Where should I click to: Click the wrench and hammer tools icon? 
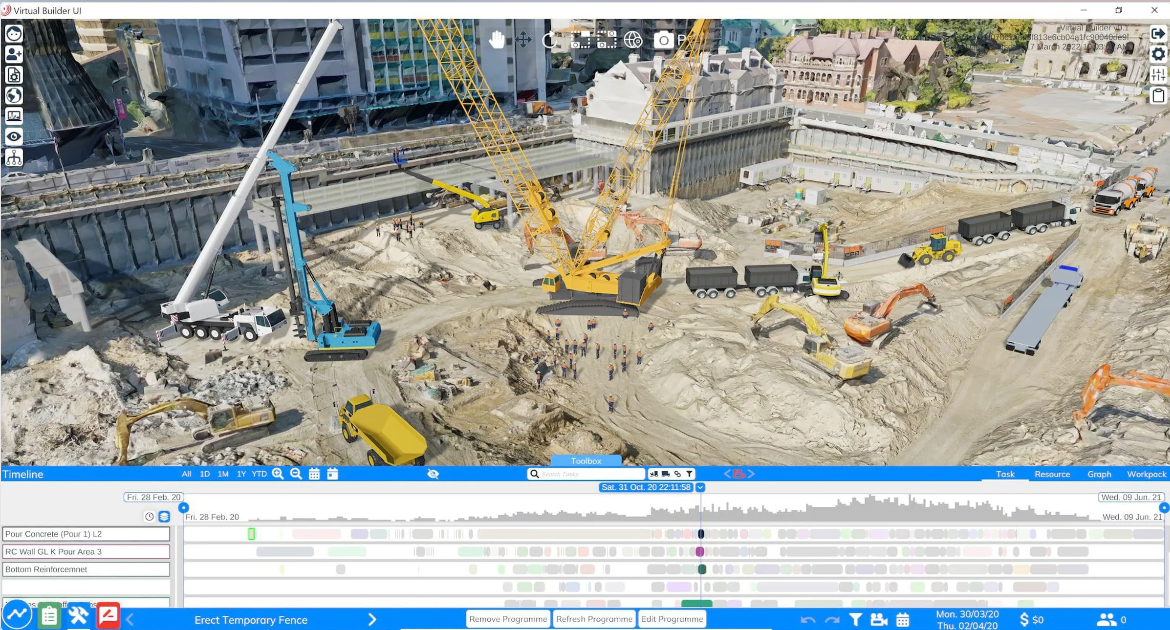coord(78,615)
